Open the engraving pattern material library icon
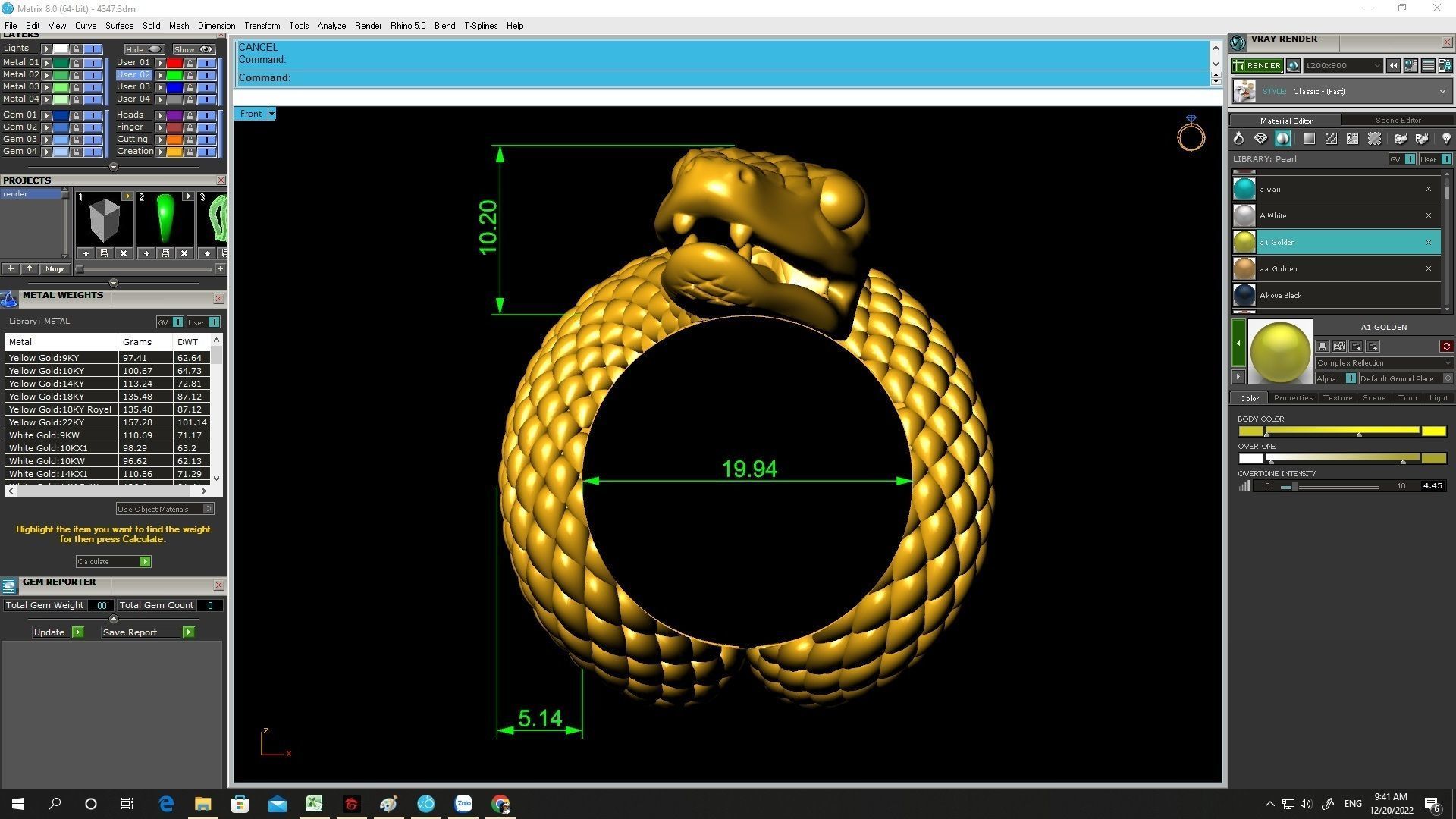This screenshot has width=1456, height=819. click(1352, 139)
